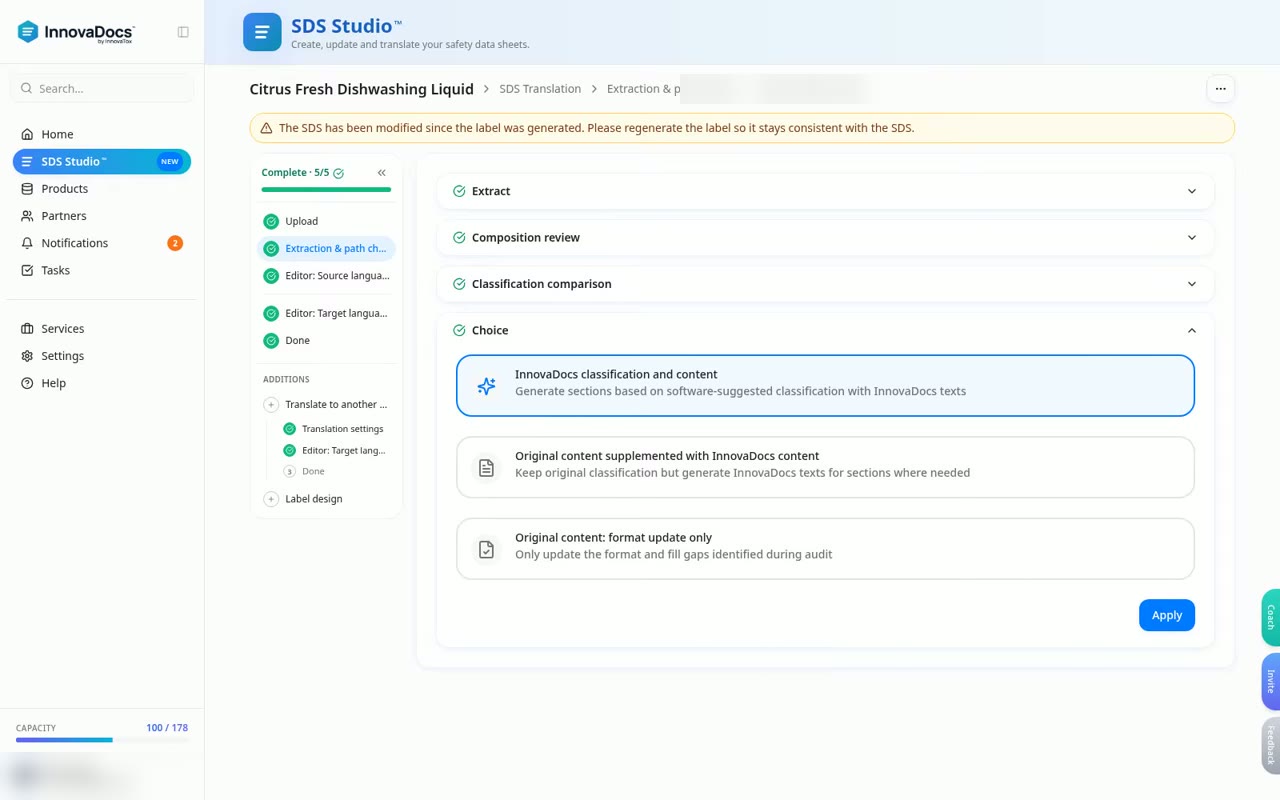Open the Translation settings sub-step

point(336,429)
